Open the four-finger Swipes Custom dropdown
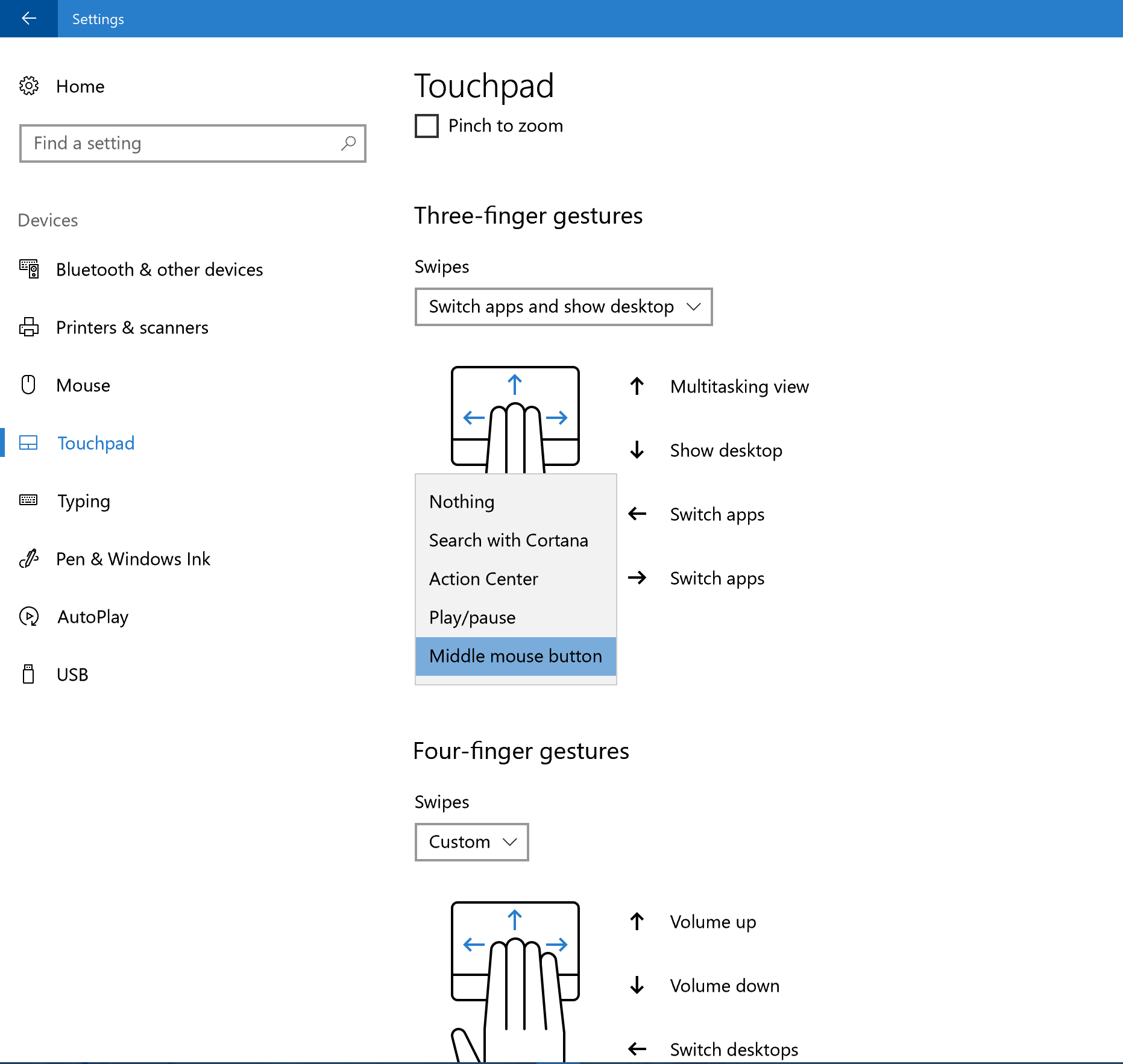This screenshot has width=1123, height=1064. point(471,842)
